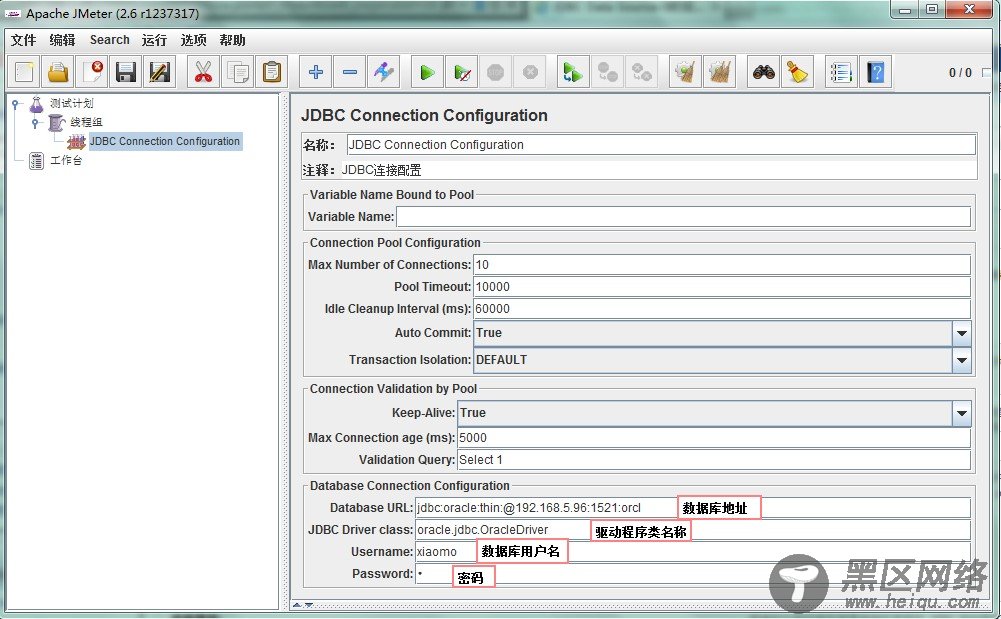
Task: Click the Paste clipboard icon
Action: point(271,71)
